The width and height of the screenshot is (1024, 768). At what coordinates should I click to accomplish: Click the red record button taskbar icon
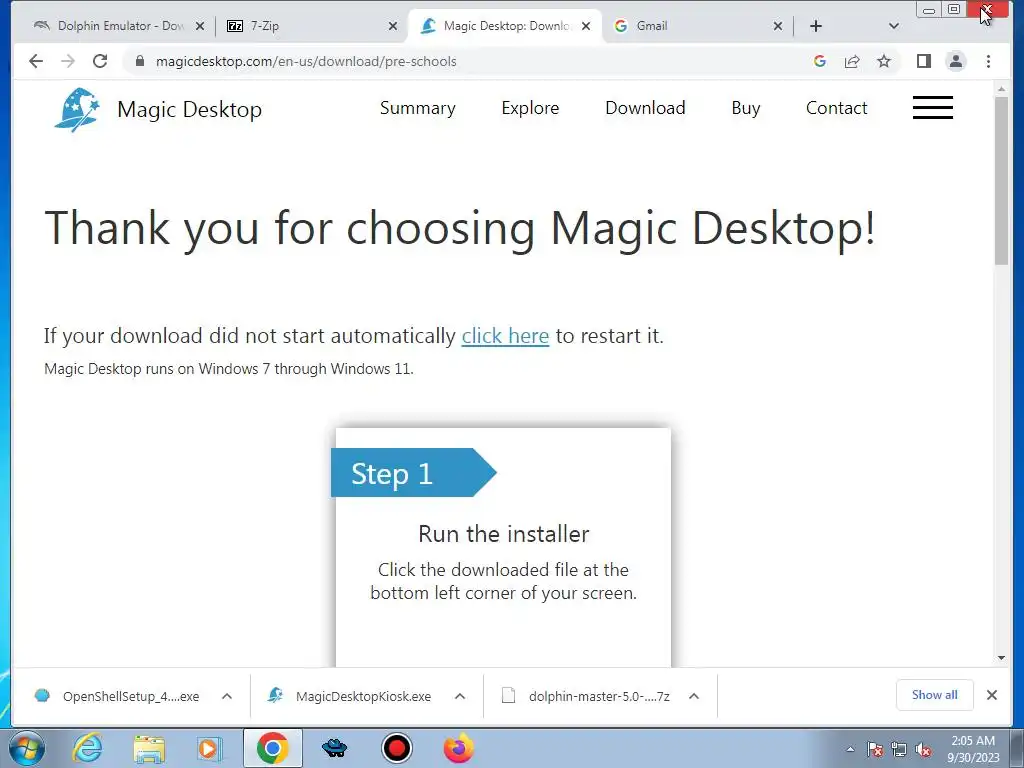pos(396,749)
